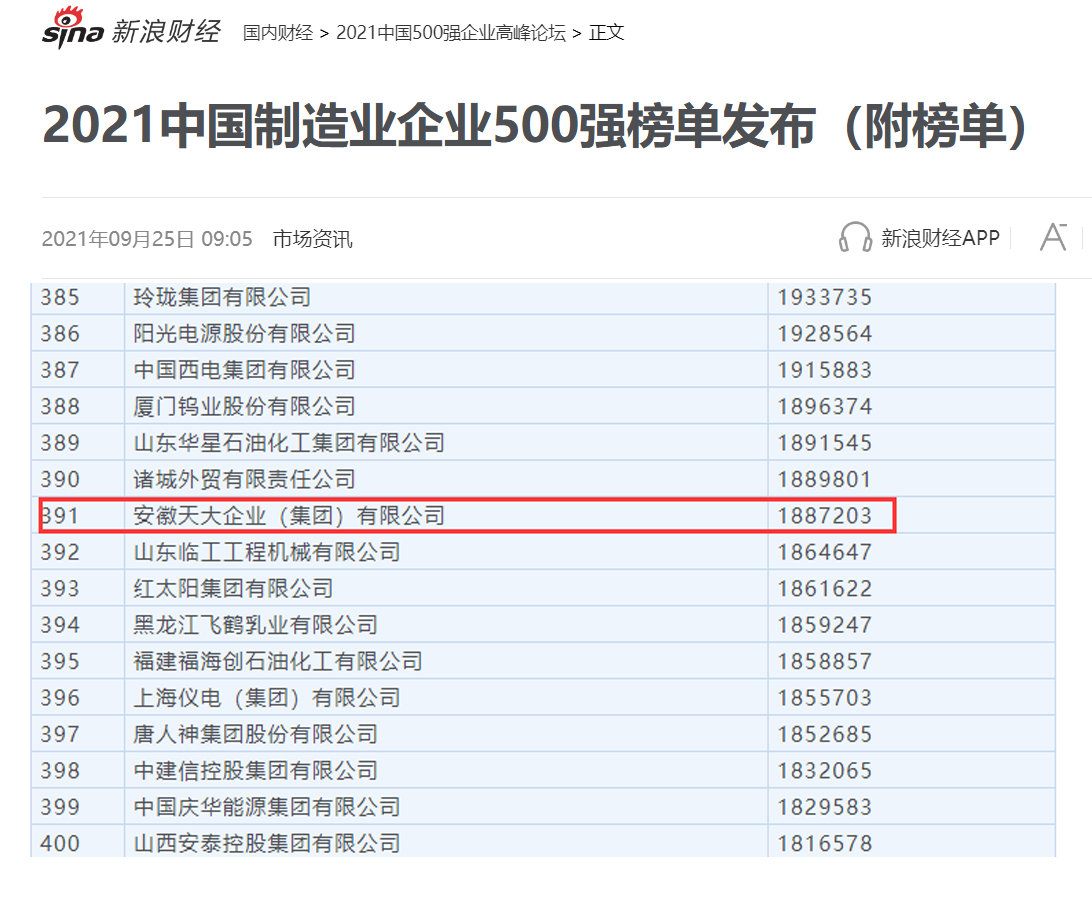Select the 中国西电集团有限公司 row
This screenshot has width=1092, height=901.
244,370
